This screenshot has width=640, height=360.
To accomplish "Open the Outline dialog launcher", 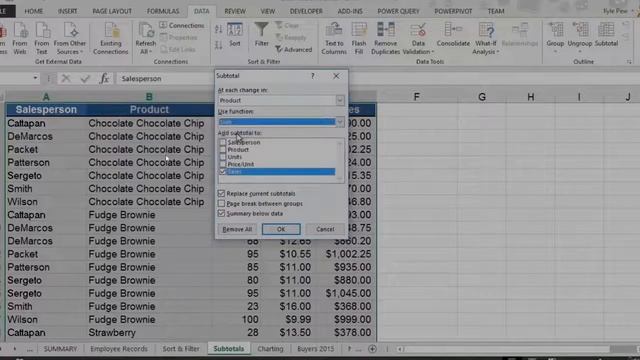I will pos(629,62).
